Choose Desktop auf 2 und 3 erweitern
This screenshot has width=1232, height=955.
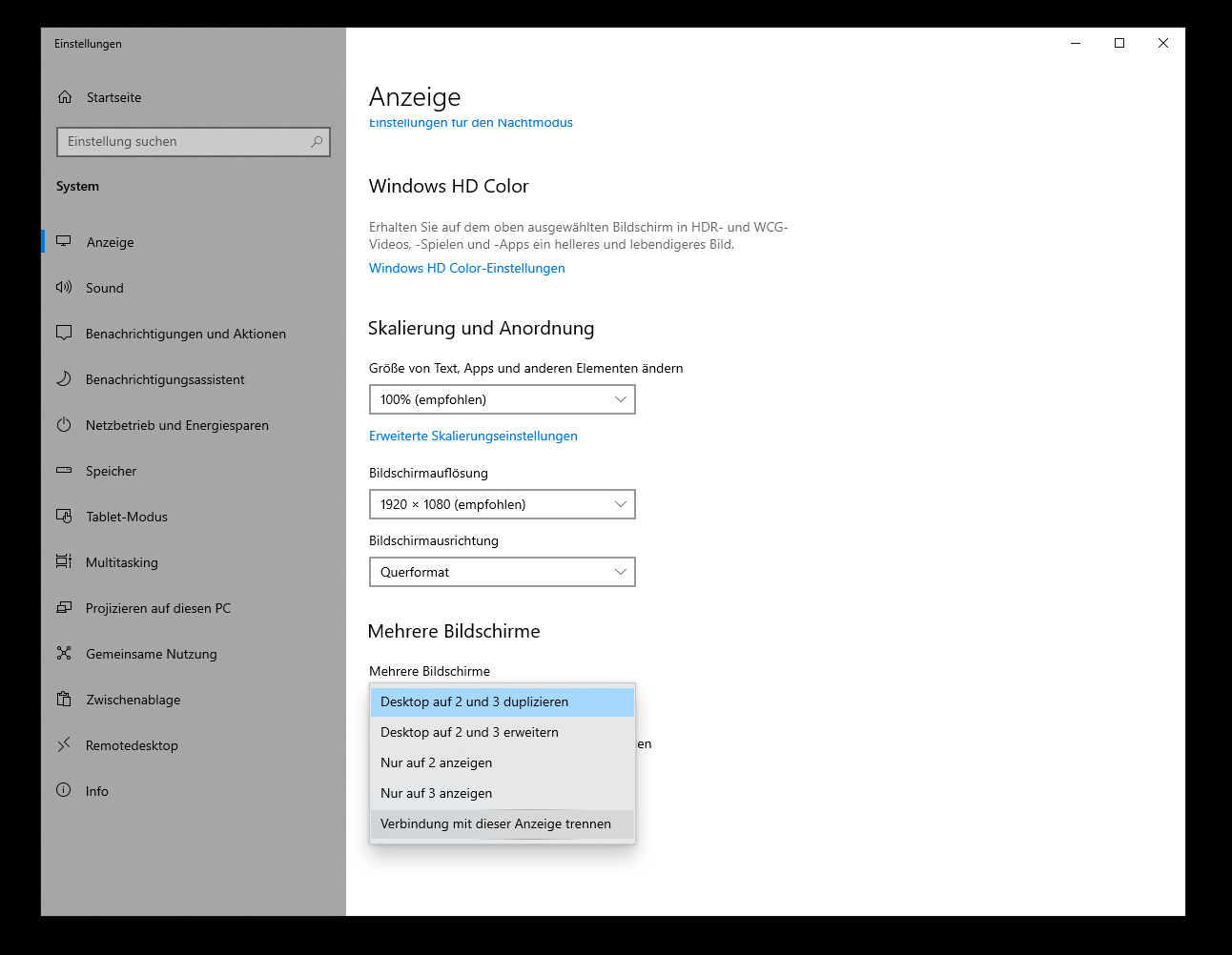pos(503,732)
